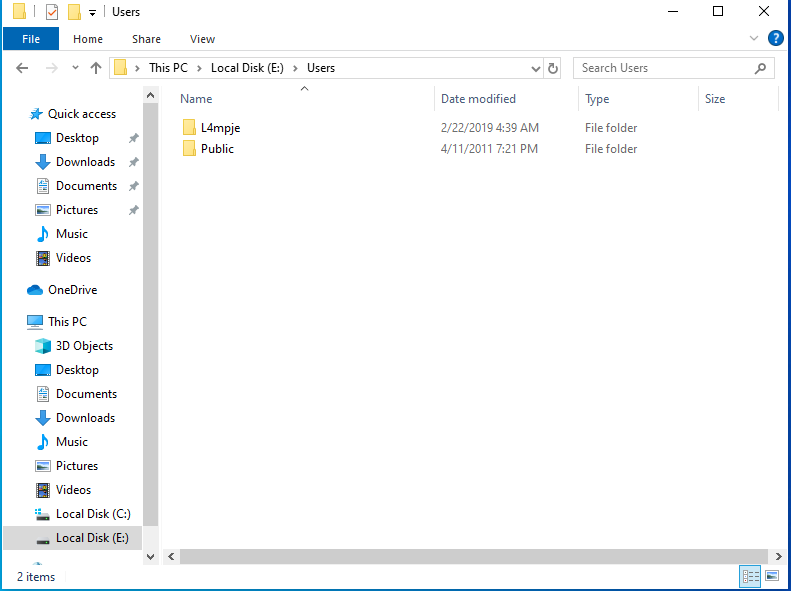Switch to the View ribbon tab

pos(202,39)
